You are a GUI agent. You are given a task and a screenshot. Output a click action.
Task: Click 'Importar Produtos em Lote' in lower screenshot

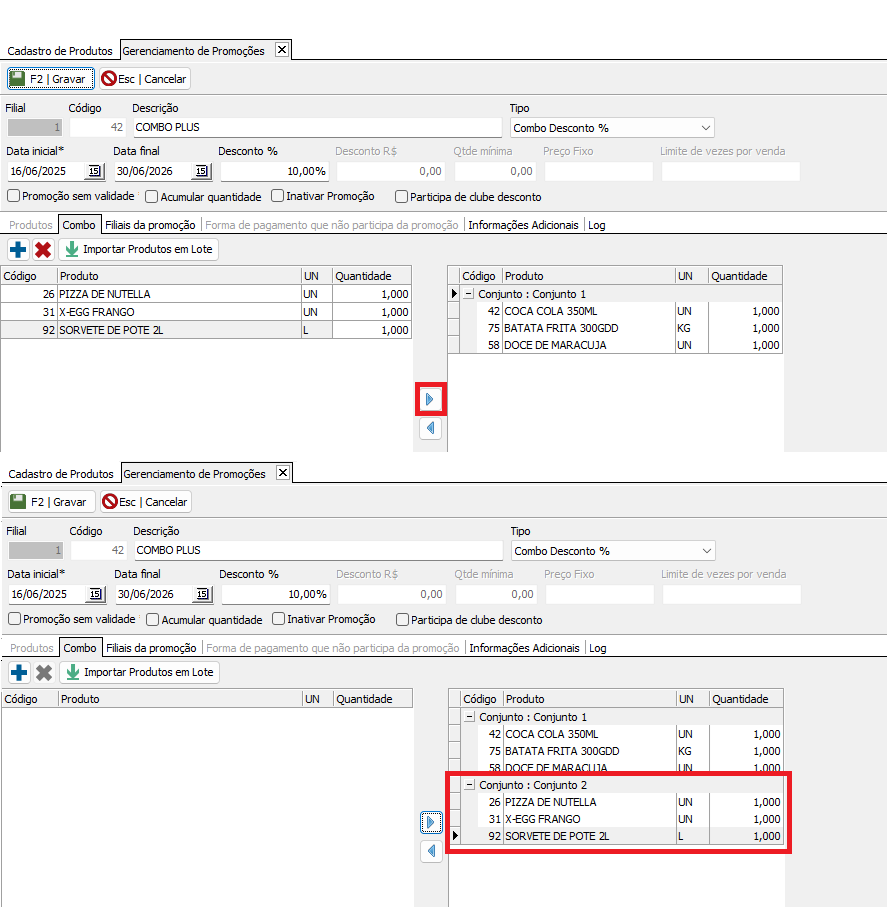point(139,672)
